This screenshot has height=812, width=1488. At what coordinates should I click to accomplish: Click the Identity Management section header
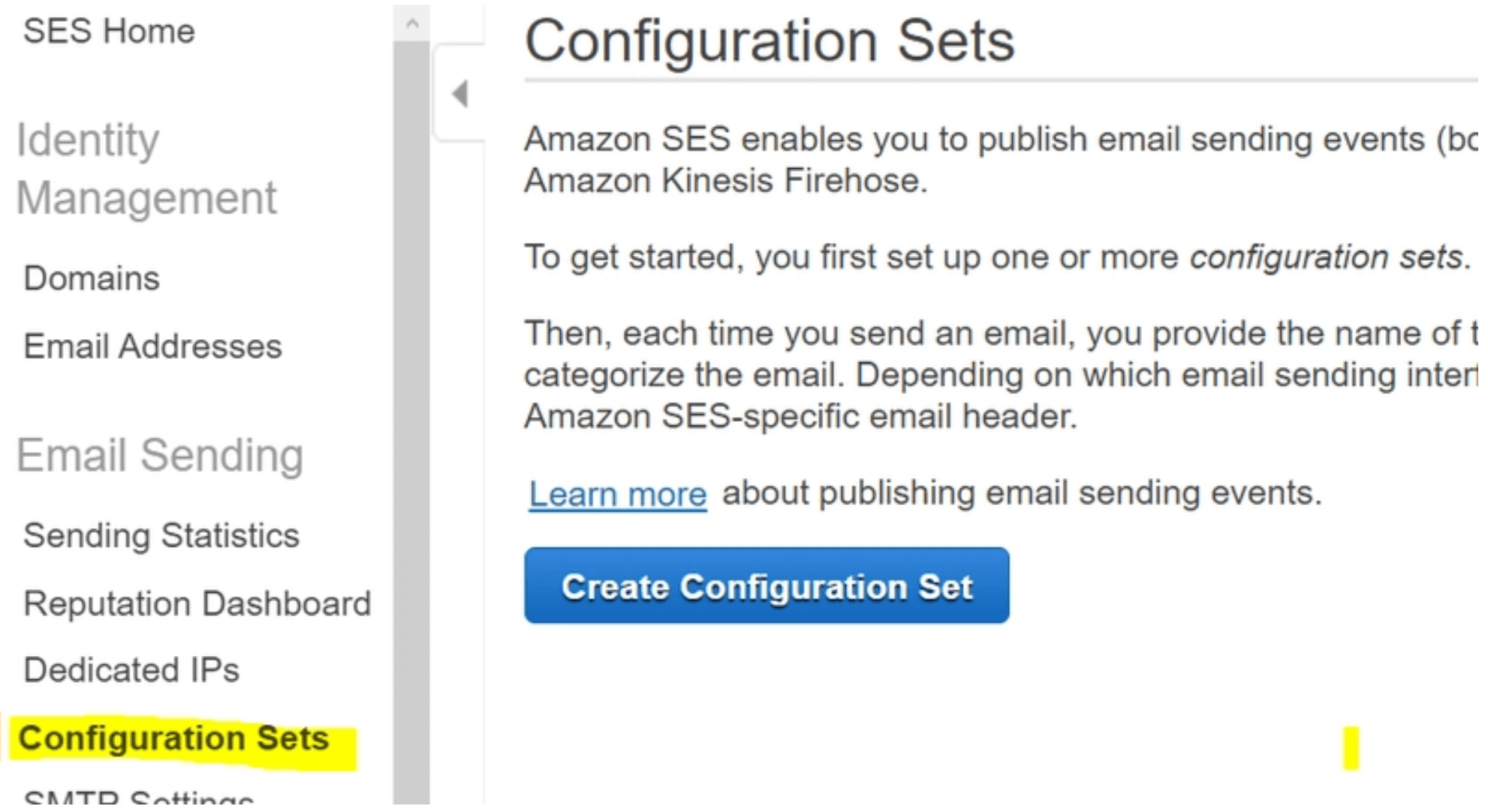[x=146, y=169]
